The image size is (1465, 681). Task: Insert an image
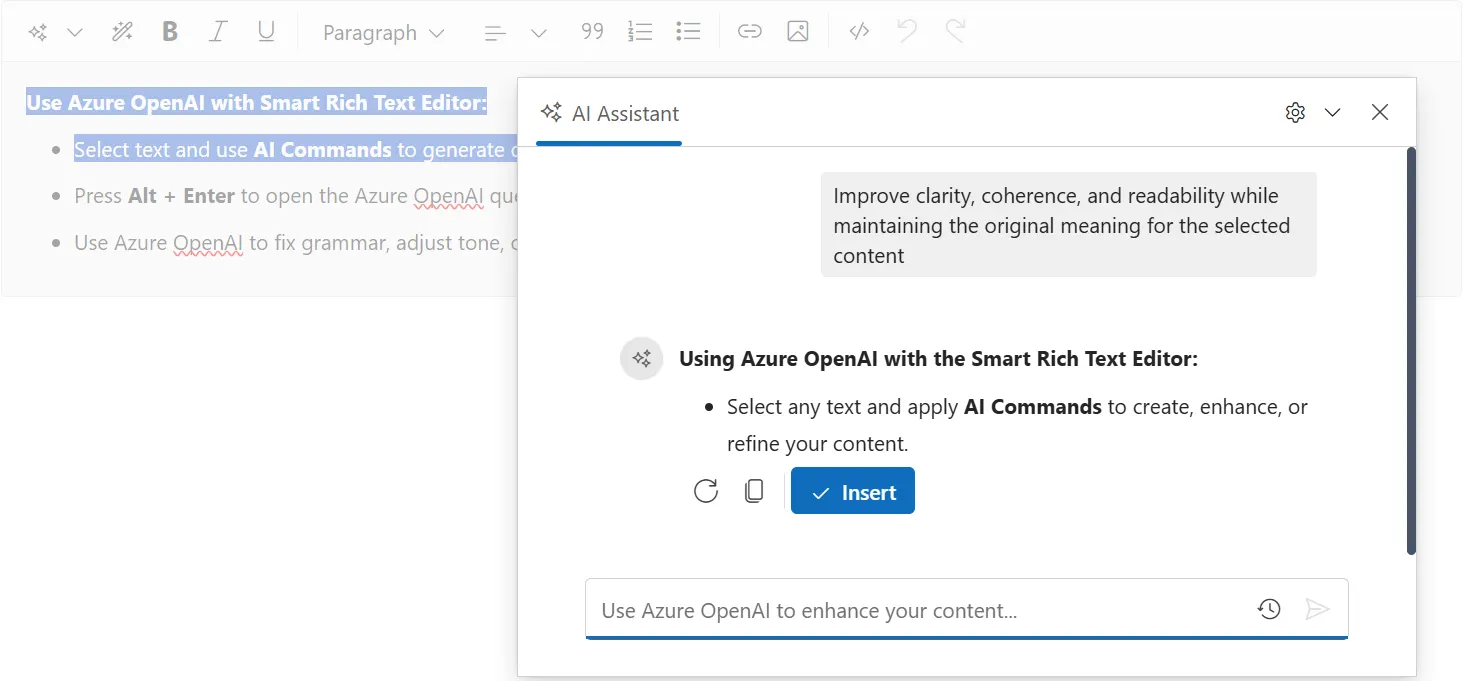pos(797,32)
